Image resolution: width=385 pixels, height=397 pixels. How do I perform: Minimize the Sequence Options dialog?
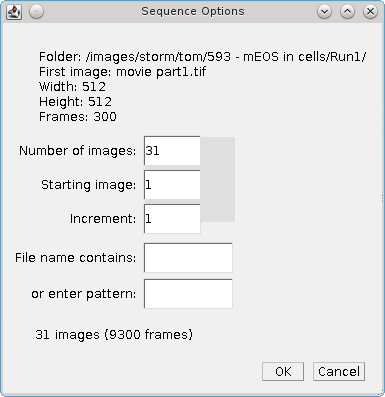click(x=324, y=12)
